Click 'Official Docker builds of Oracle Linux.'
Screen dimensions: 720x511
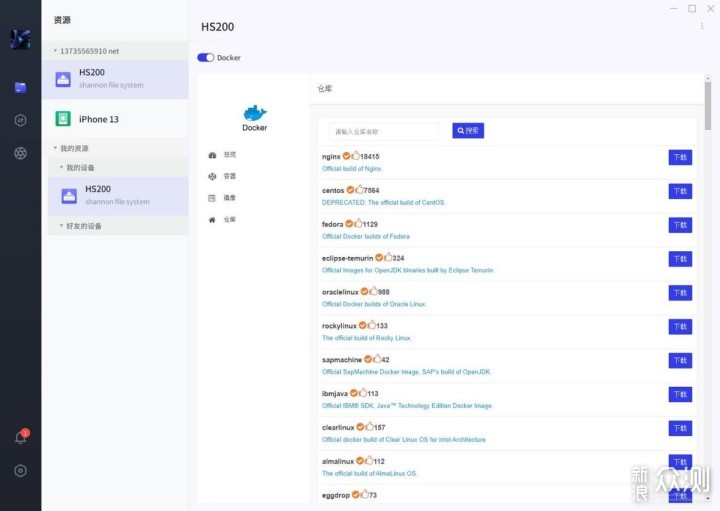point(374,304)
